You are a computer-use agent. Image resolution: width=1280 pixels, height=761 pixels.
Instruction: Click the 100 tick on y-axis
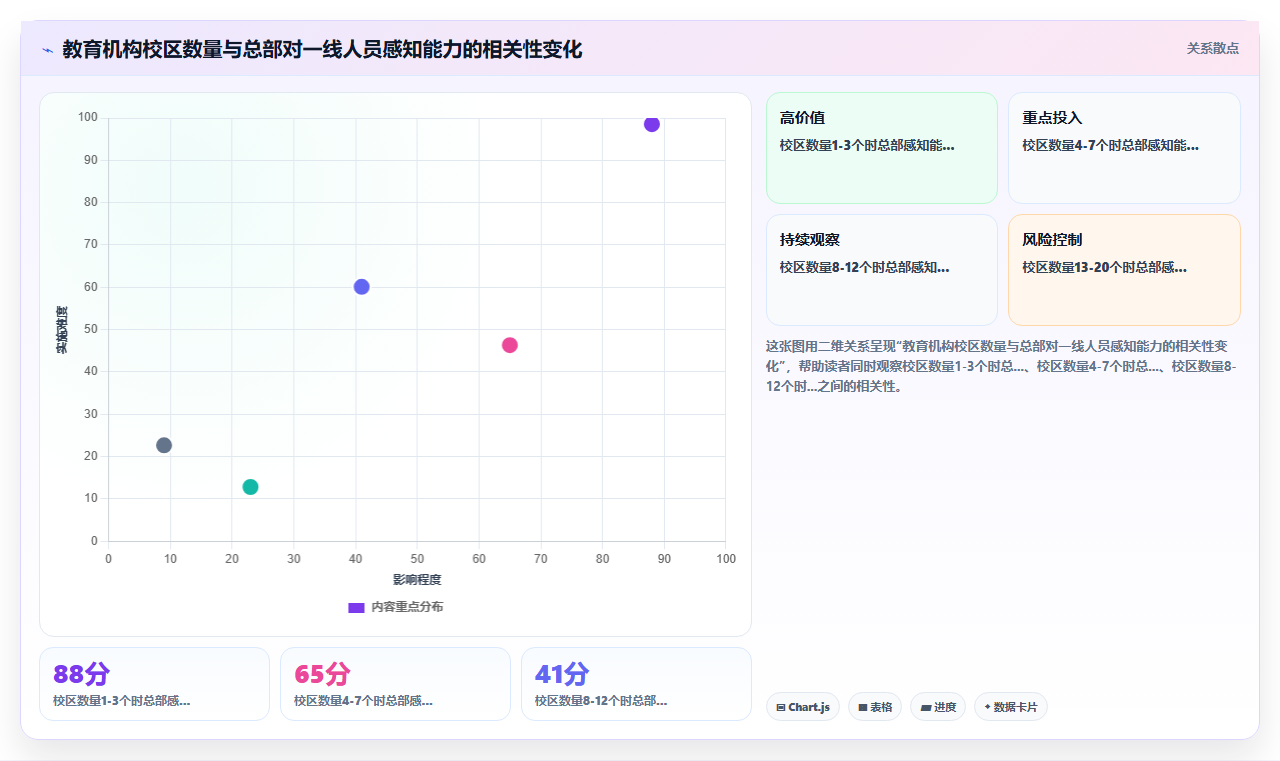(88, 118)
